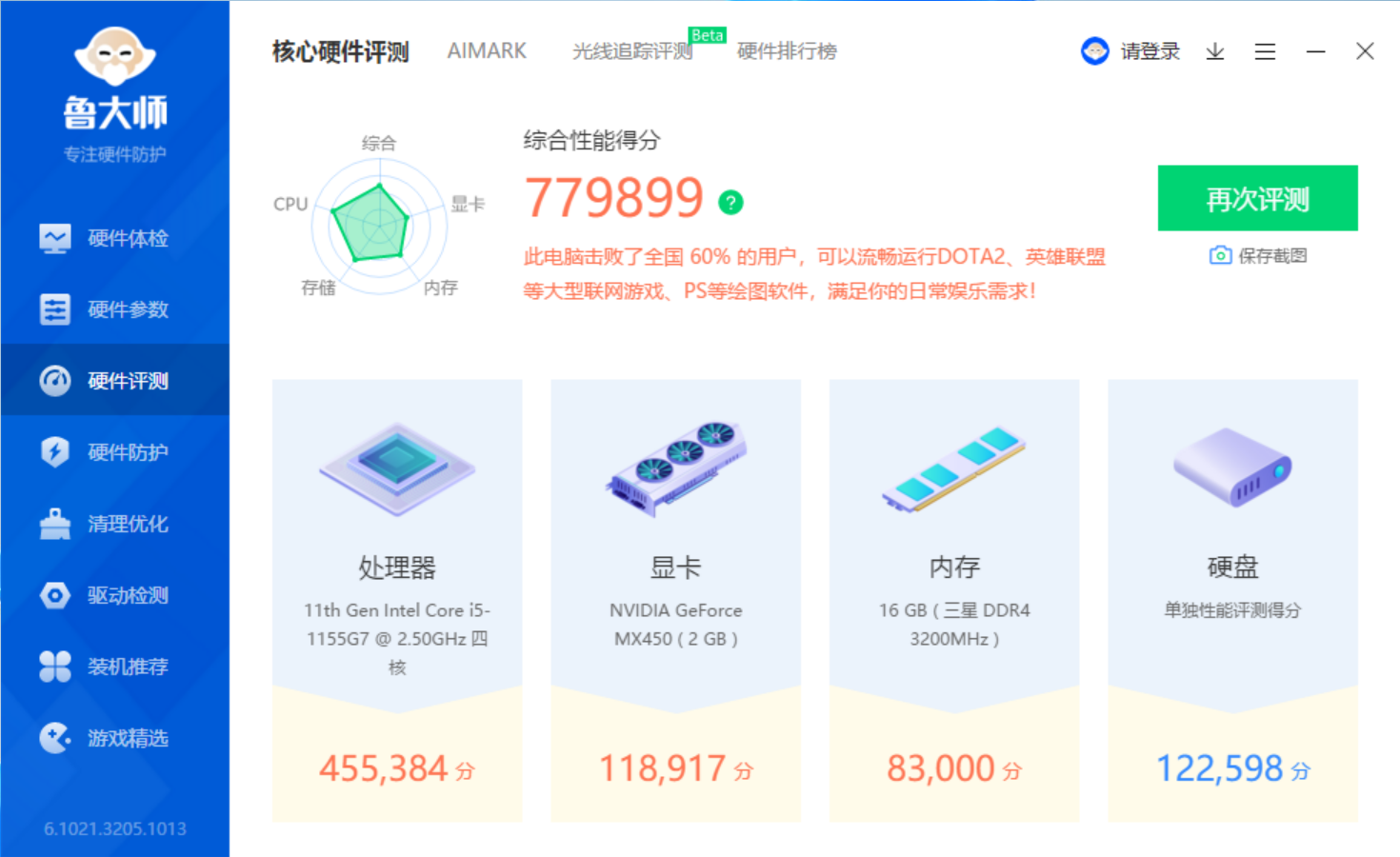Click the memory stick icon
The image size is (1400, 857).
click(953, 468)
